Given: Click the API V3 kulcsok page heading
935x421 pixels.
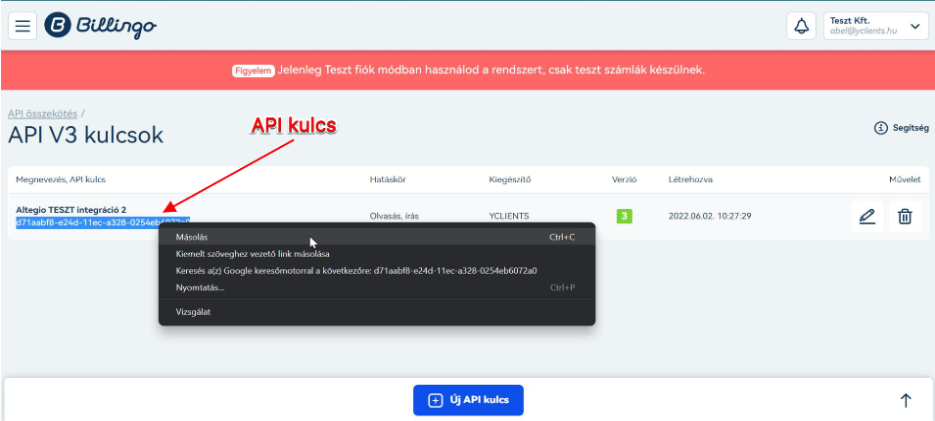Looking at the screenshot, I should click(x=85, y=135).
